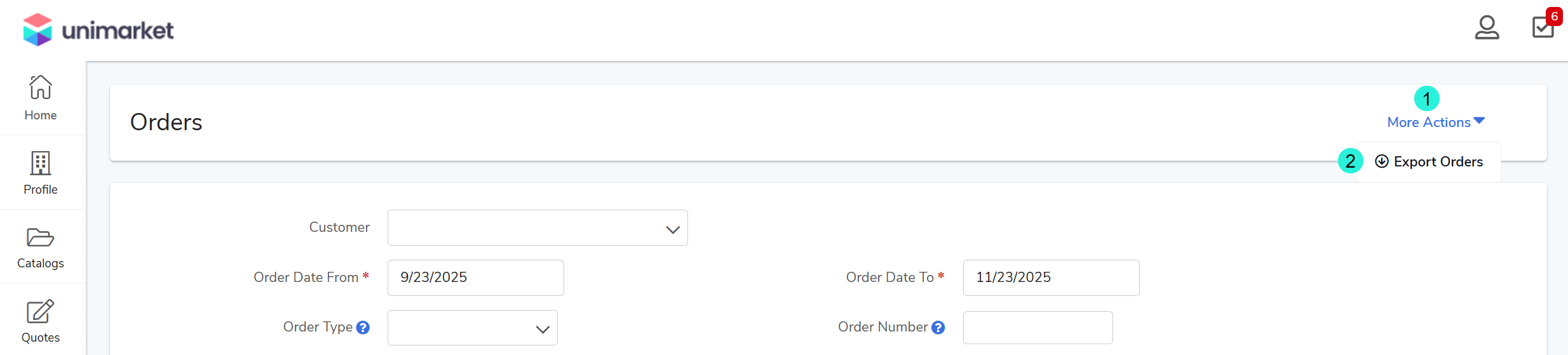Click the Order Type help icon

363,328
